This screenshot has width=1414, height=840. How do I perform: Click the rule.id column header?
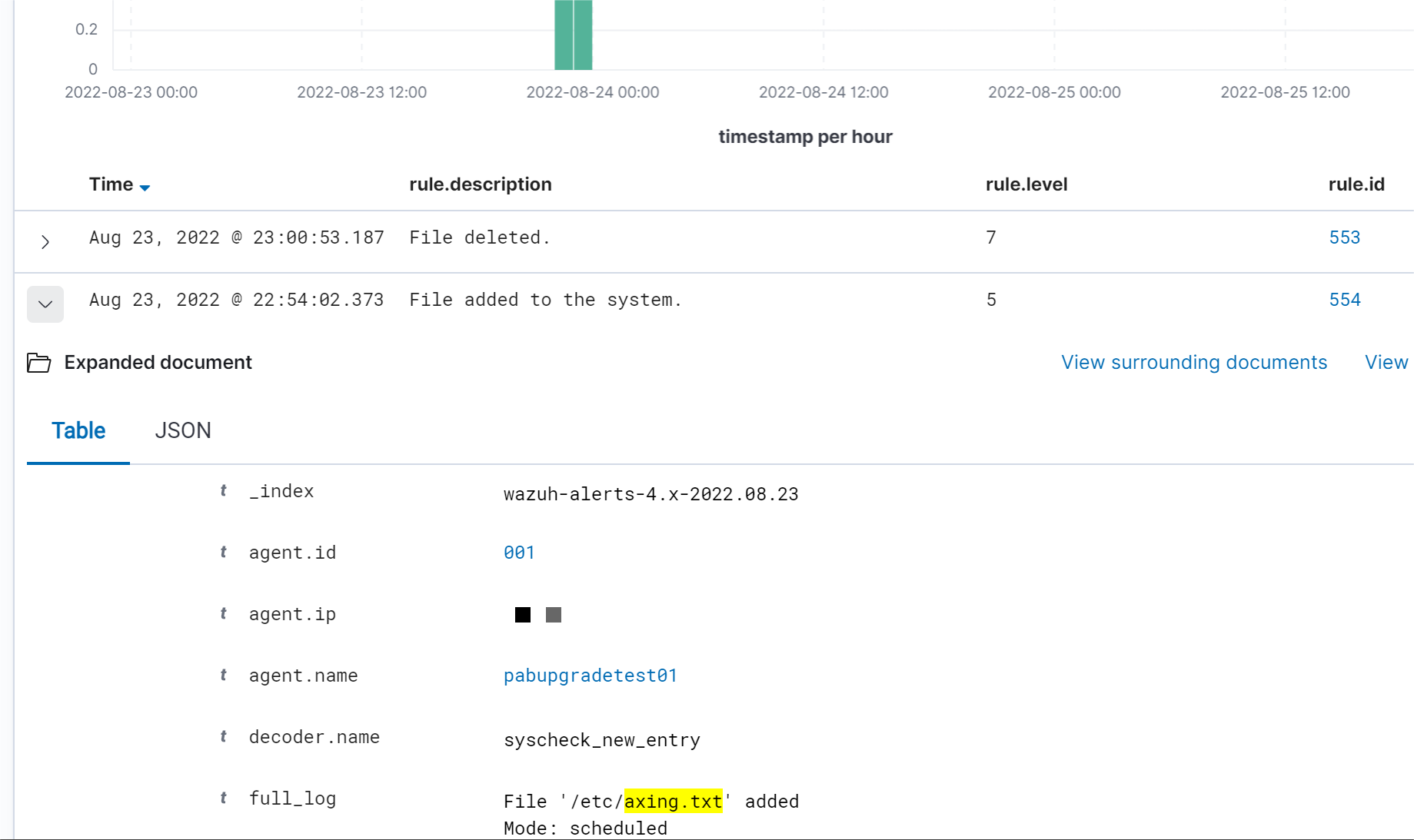tap(1356, 184)
